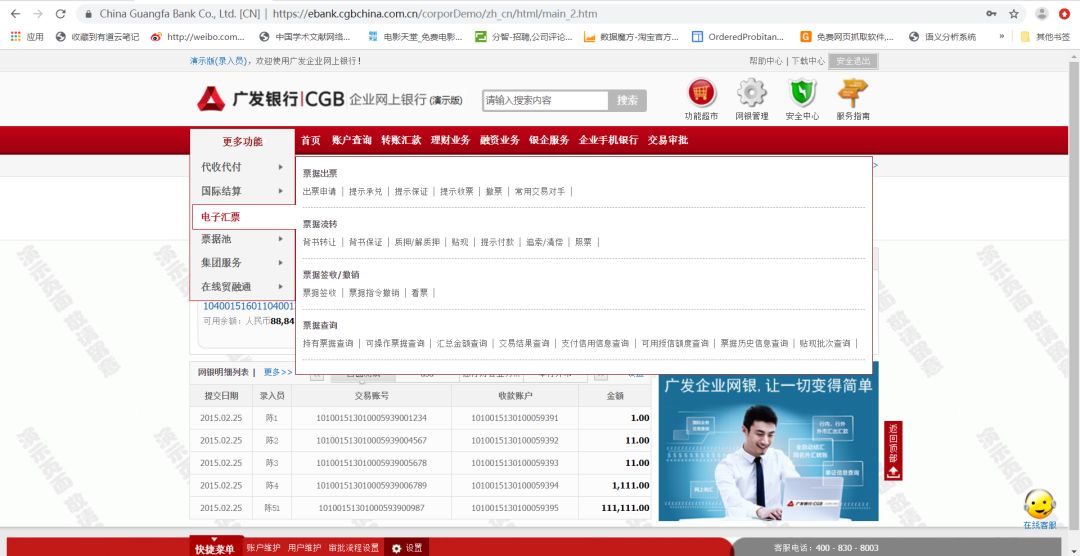Image resolution: width=1080 pixels, height=556 pixels.
Task: Click the 搜索 search button
Action: coord(627,100)
